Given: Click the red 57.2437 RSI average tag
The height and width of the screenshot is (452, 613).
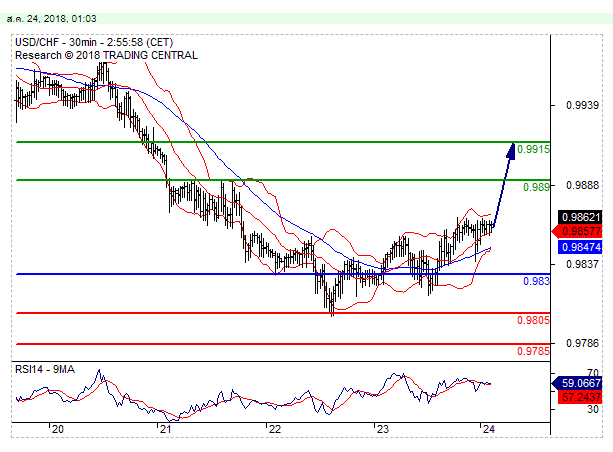Looking at the screenshot, I should coord(580,397).
